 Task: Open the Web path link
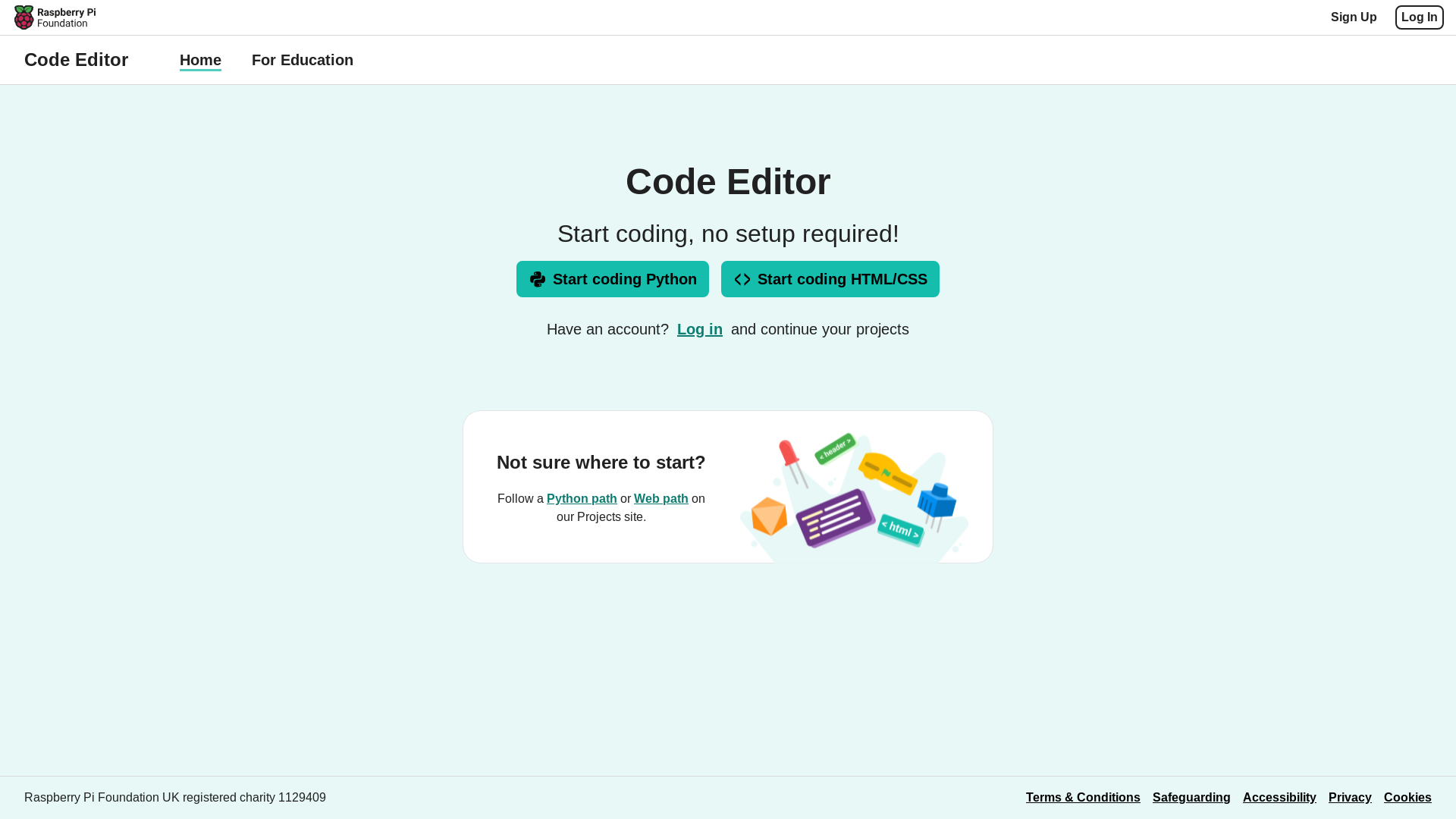pos(661,498)
